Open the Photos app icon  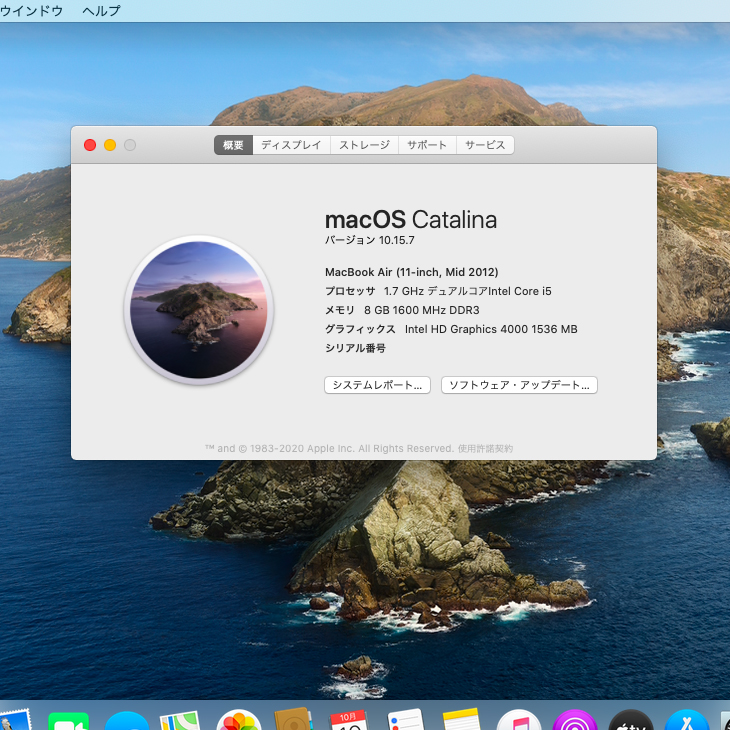click(x=239, y=722)
